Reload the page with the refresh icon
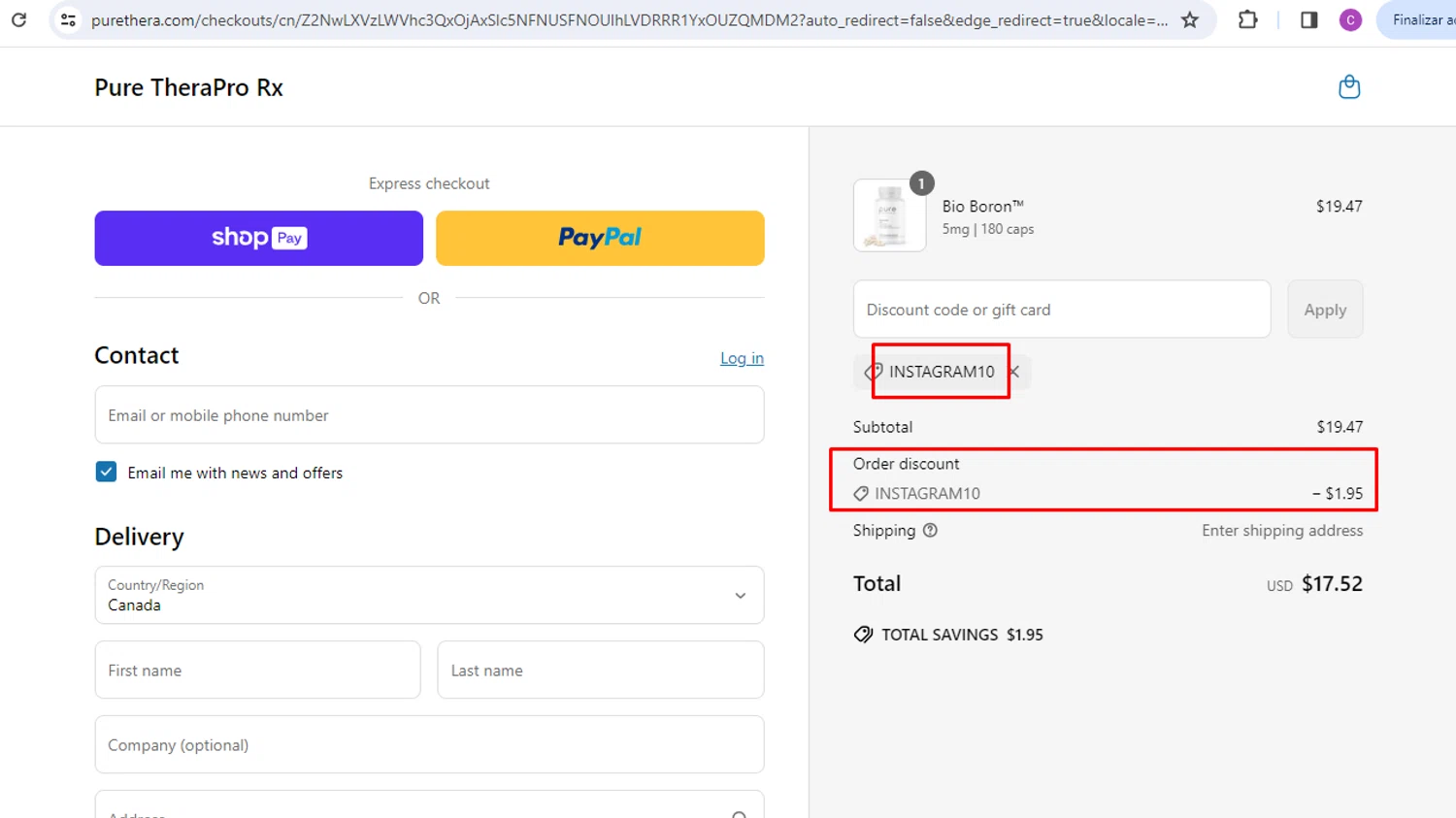 pos(18,19)
